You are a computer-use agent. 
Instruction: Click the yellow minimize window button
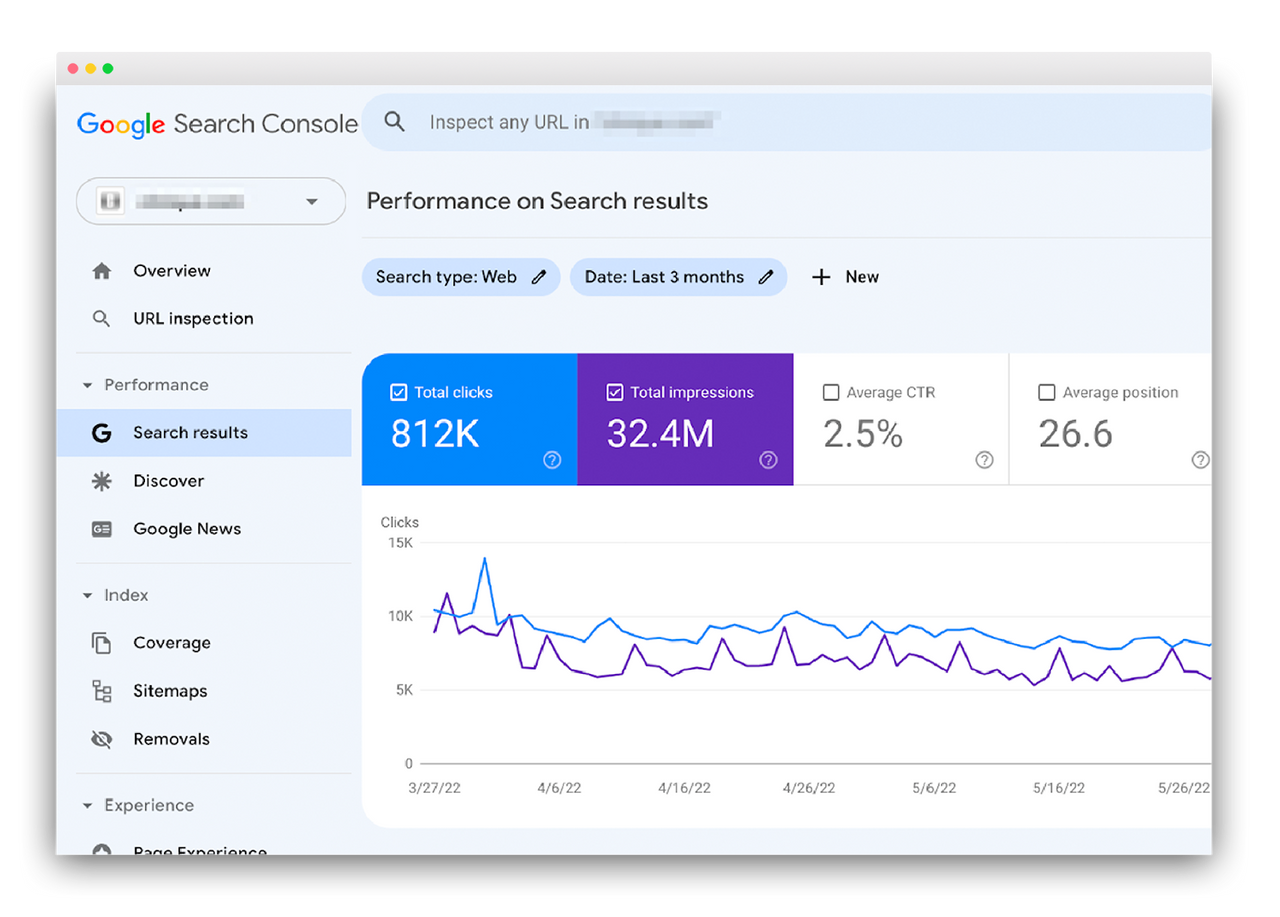click(x=90, y=69)
